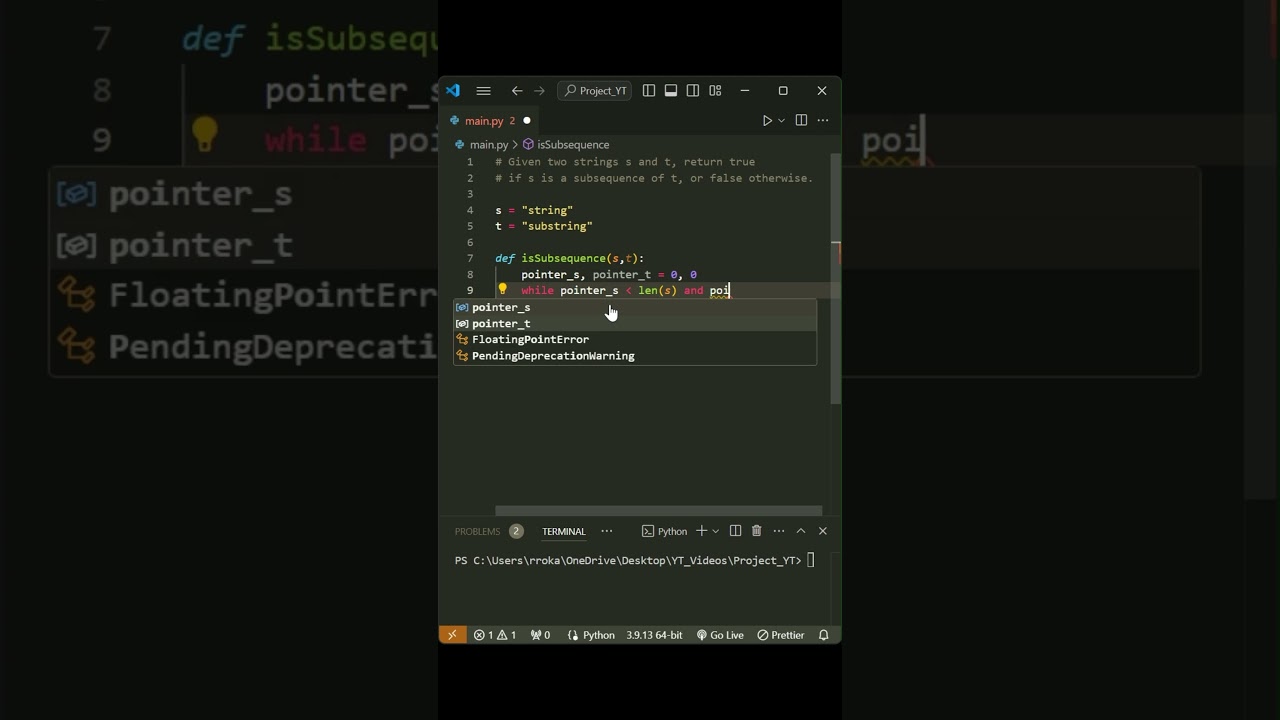Run the Python file with play icon
Image resolution: width=1280 pixels, height=720 pixels.
[x=767, y=121]
